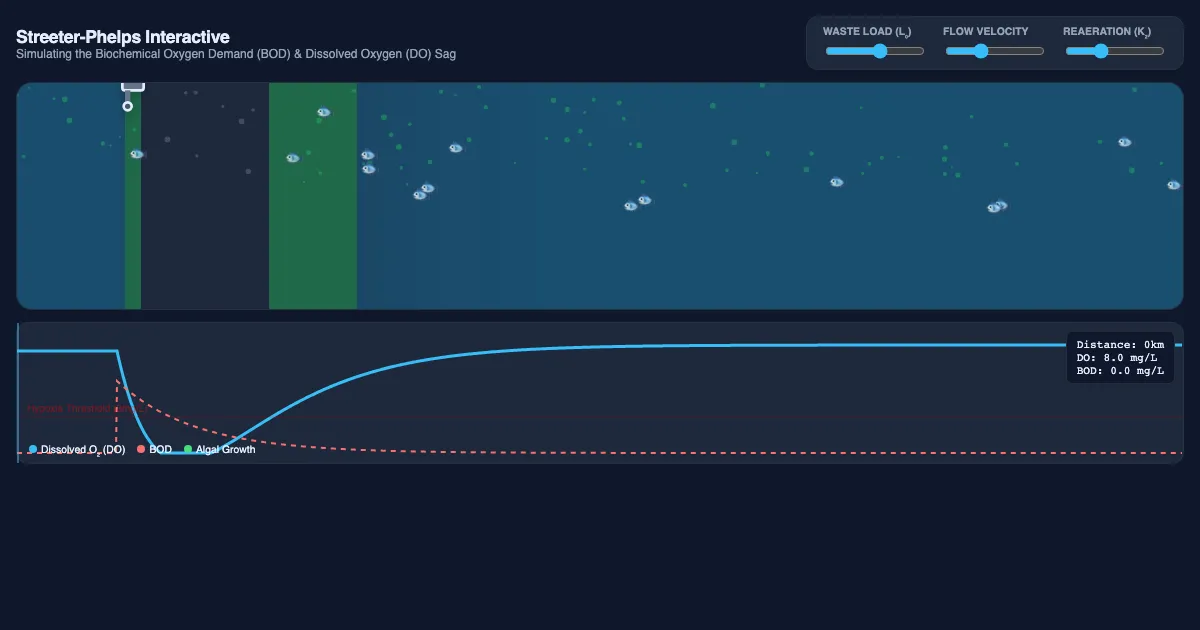Adjust the Waste Load slider
The height and width of the screenshot is (630, 1200).
874,51
